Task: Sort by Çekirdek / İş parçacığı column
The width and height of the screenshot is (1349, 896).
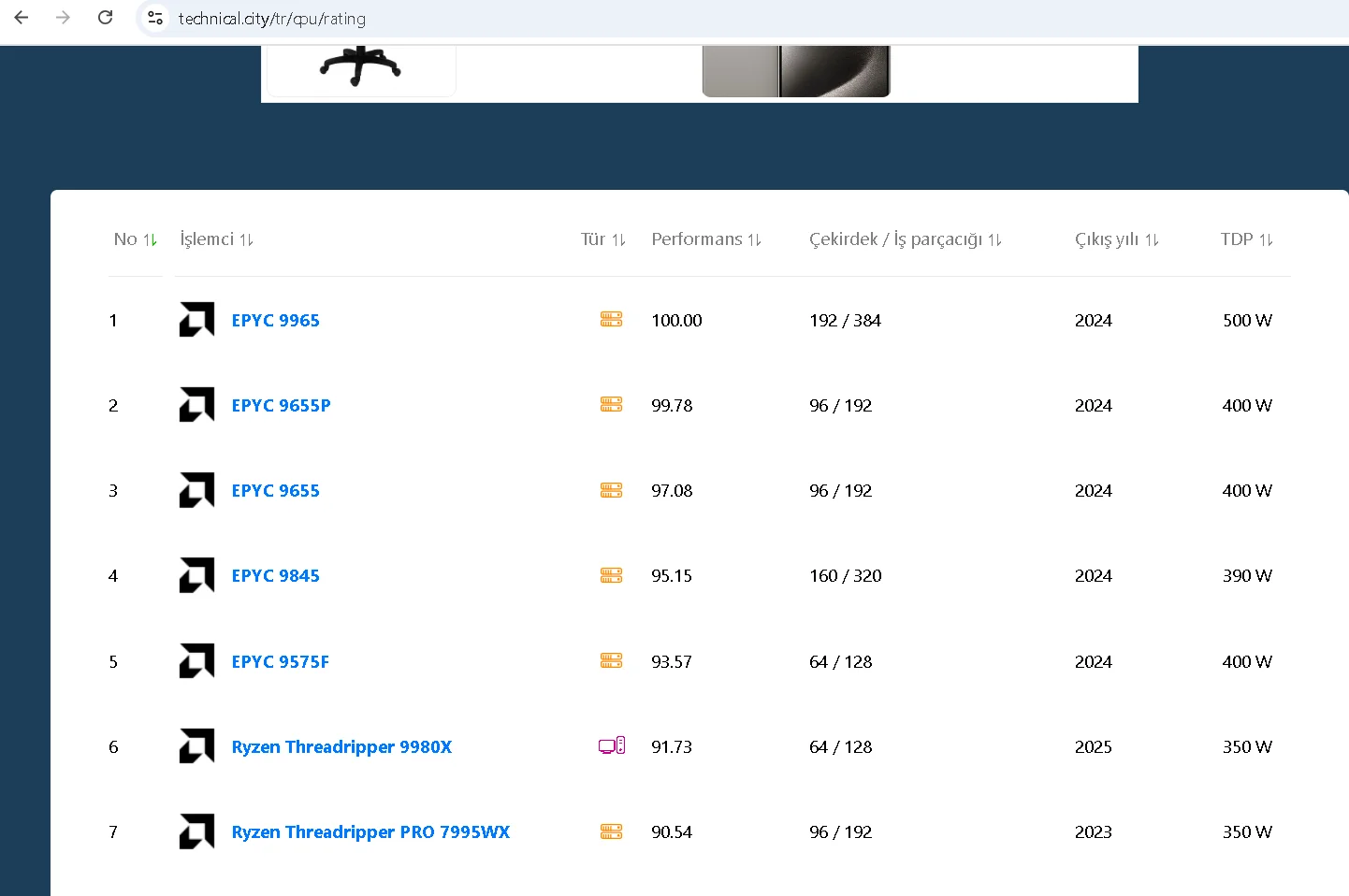Action: pos(906,239)
